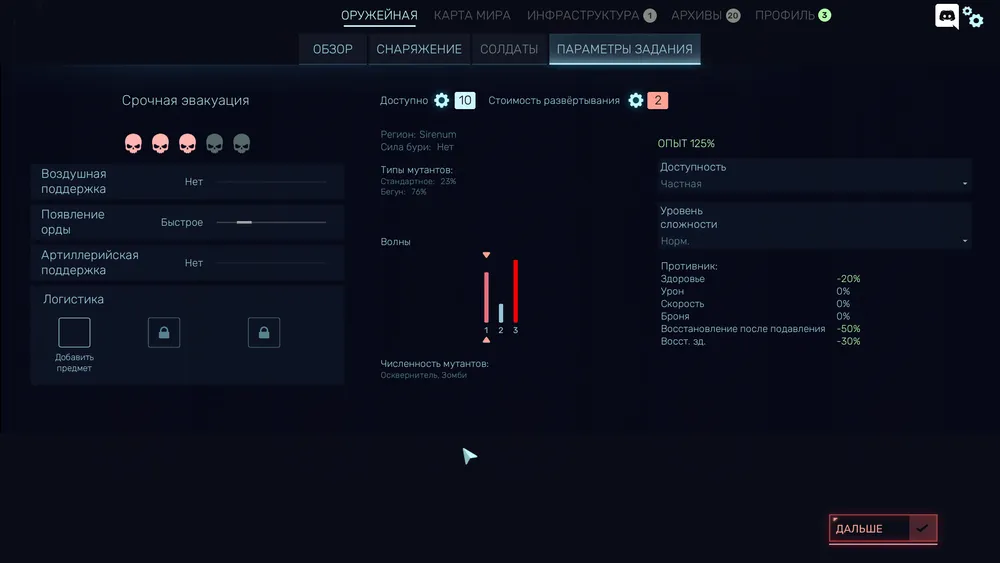Click the ИНФРАСТРУКТУРА notification badge 1

pos(650,16)
